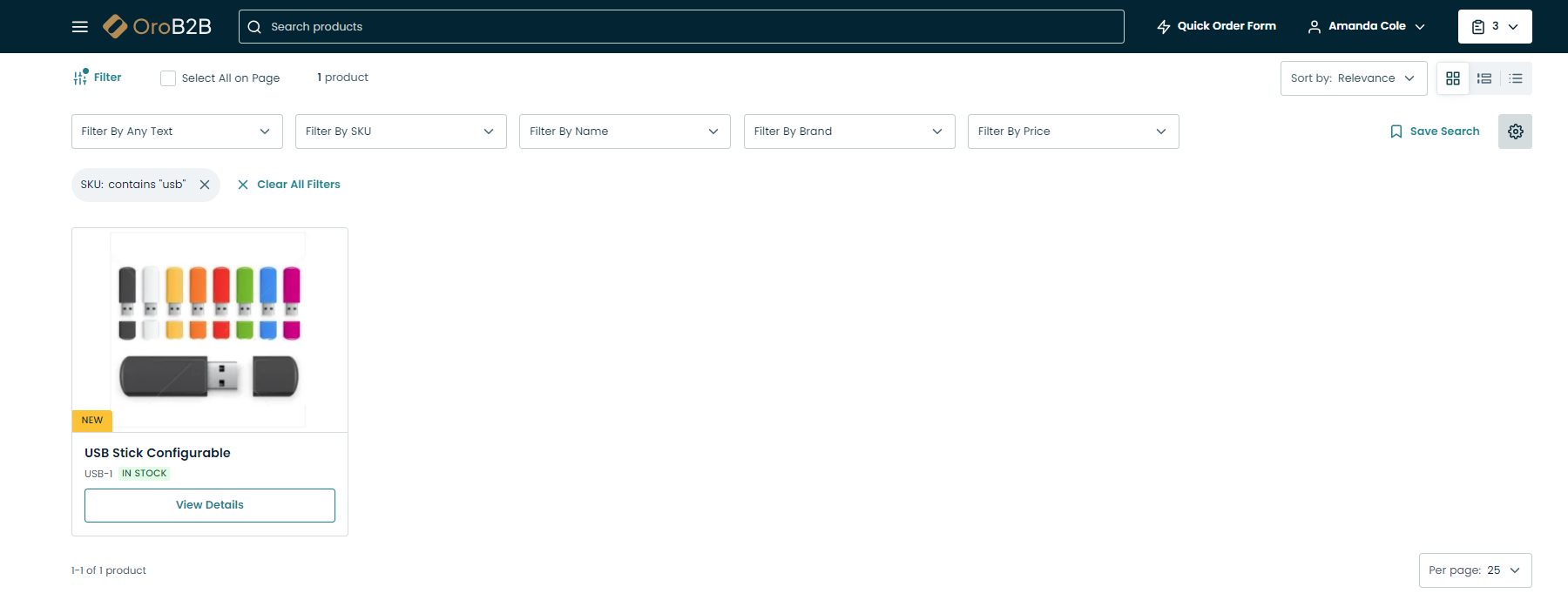This screenshot has height=607, width=1568.
Task: Switch to compact list view
Action: (x=1516, y=78)
